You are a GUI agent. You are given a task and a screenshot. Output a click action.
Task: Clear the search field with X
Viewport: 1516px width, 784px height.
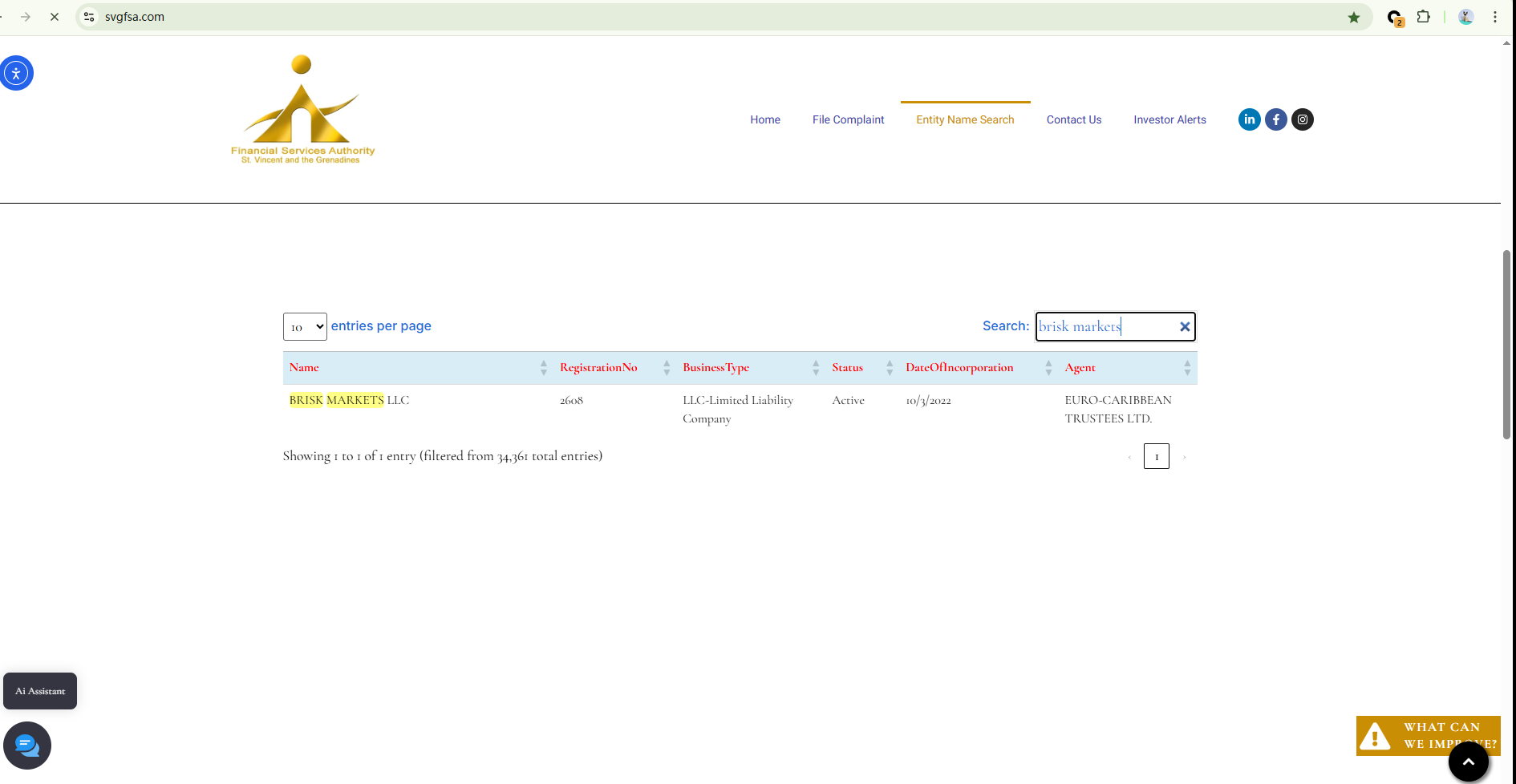pyautogui.click(x=1184, y=326)
